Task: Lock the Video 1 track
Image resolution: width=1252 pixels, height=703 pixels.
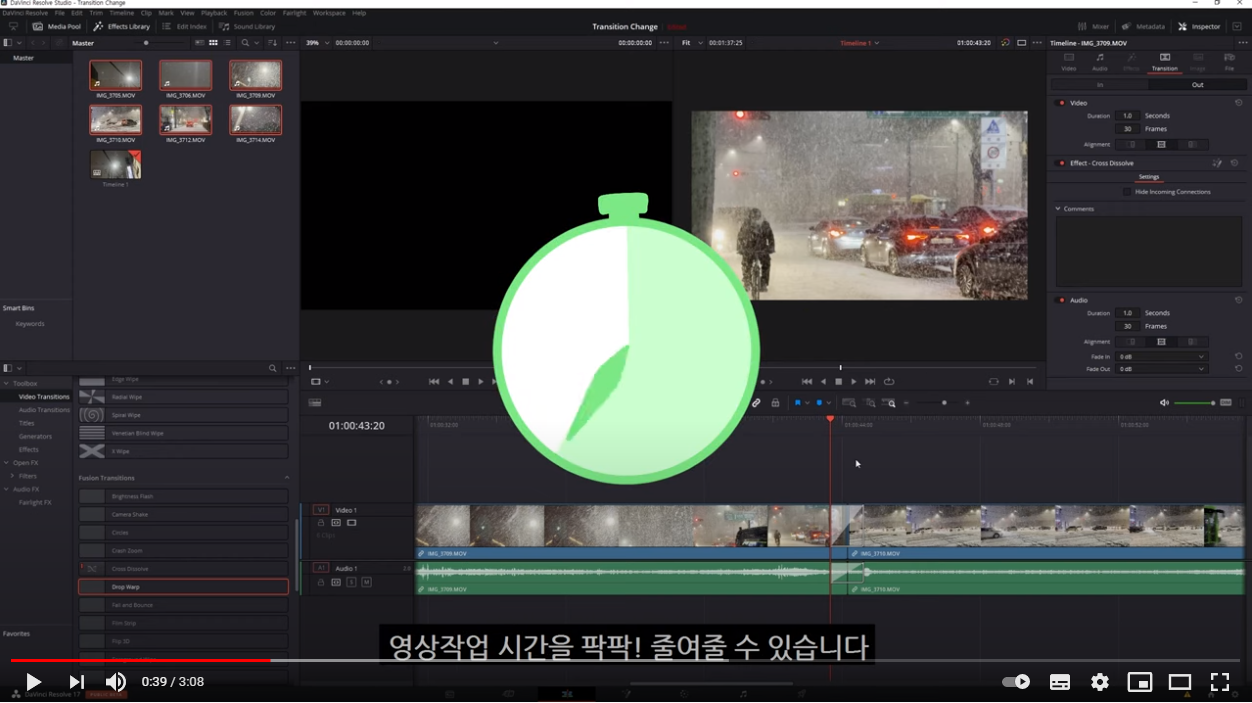Action: (x=321, y=523)
